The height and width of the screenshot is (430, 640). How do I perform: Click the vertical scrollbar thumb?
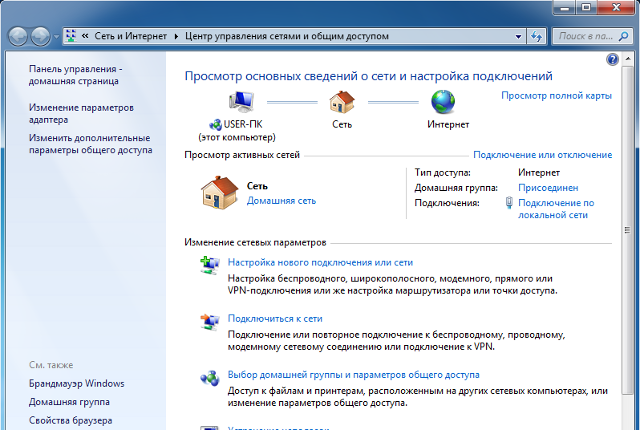click(x=627, y=230)
